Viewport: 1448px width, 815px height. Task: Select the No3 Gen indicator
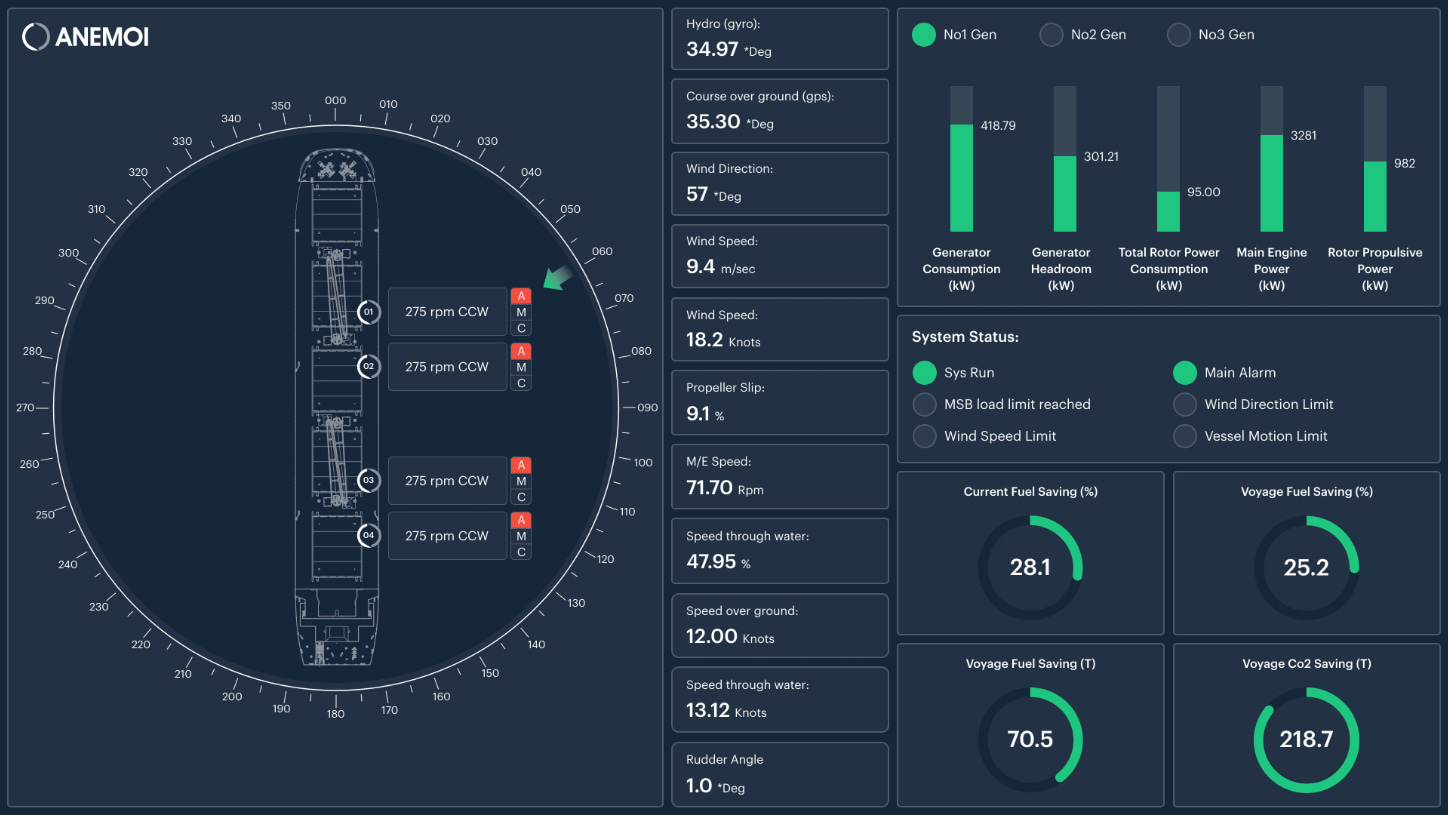(x=1179, y=35)
